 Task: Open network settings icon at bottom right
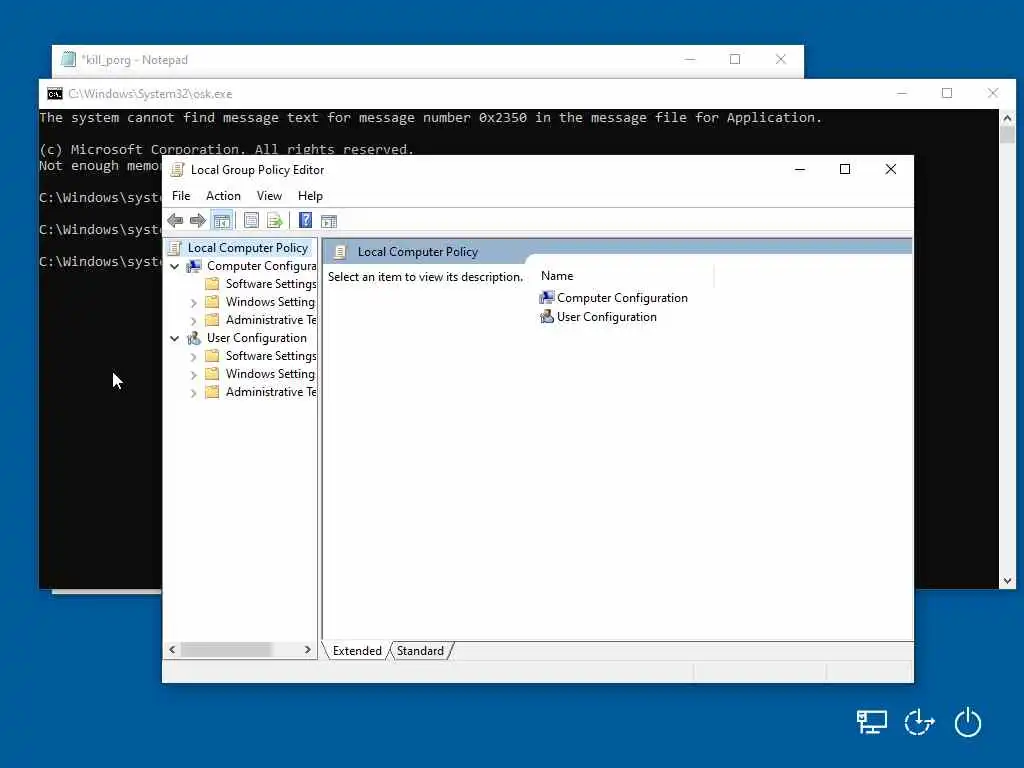pyautogui.click(x=871, y=722)
